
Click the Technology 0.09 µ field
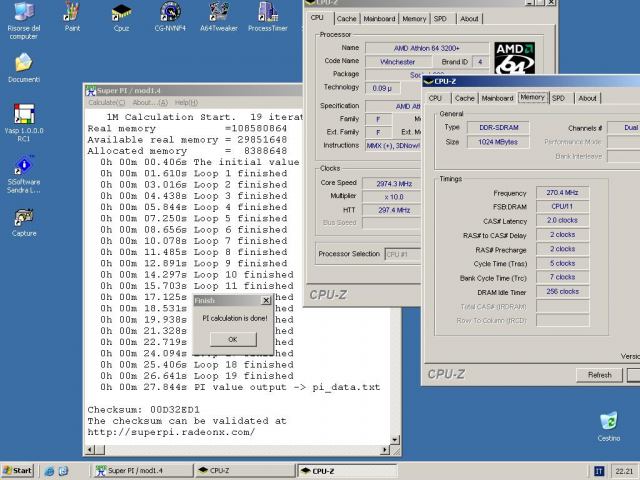pos(383,88)
